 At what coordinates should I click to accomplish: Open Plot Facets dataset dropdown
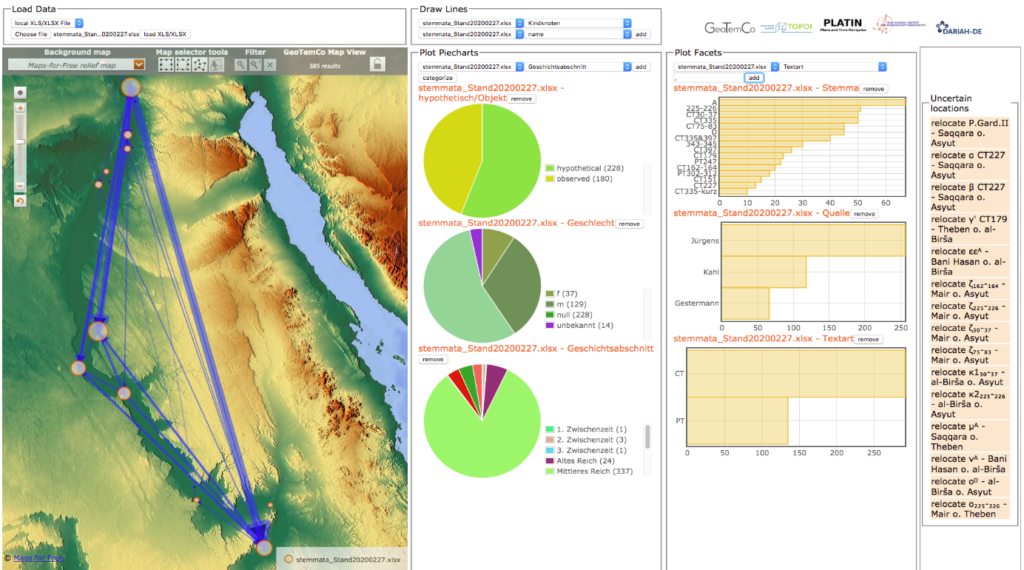tap(726, 67)
